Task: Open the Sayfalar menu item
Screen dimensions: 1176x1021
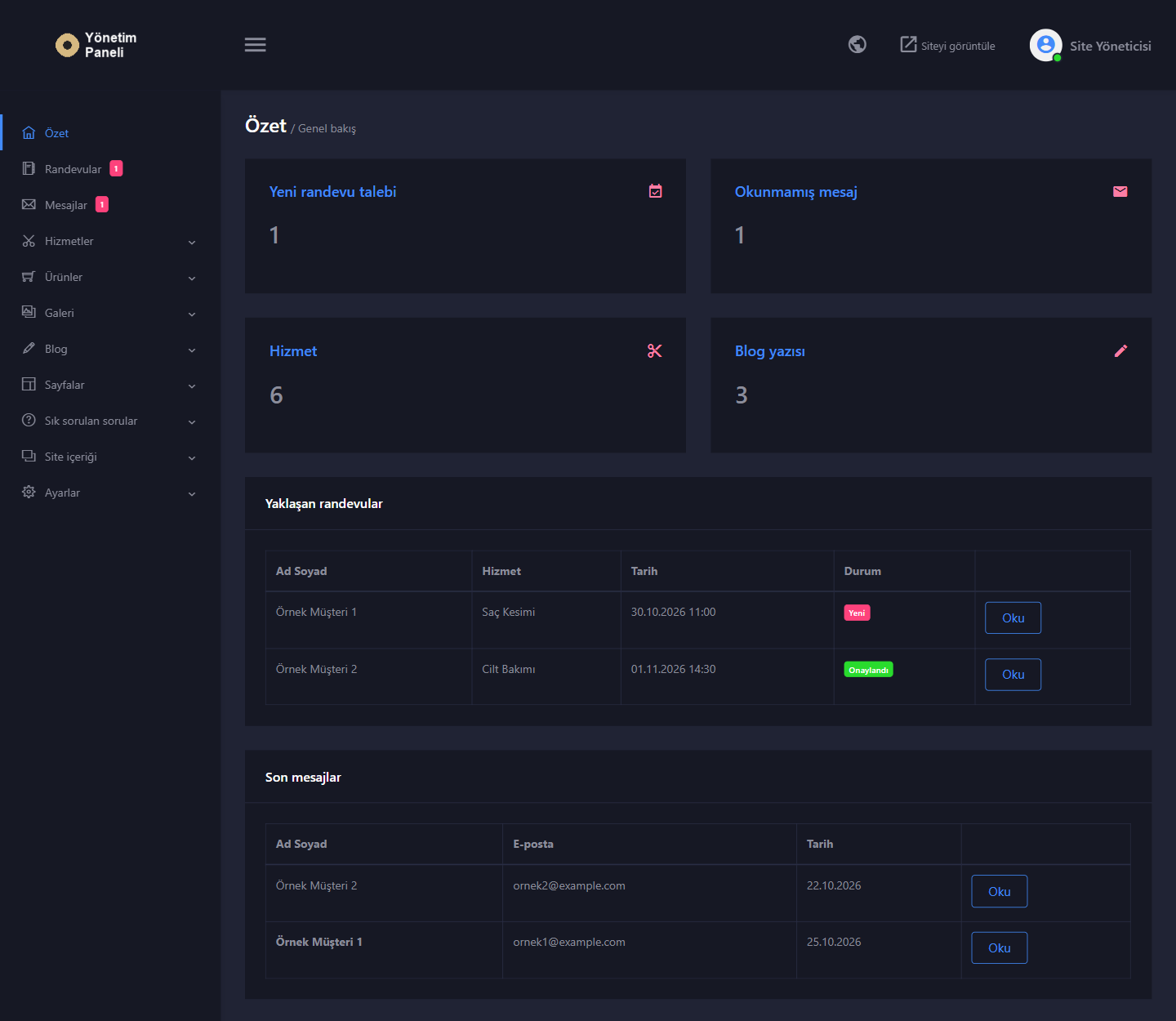Action: click(110, 384)
